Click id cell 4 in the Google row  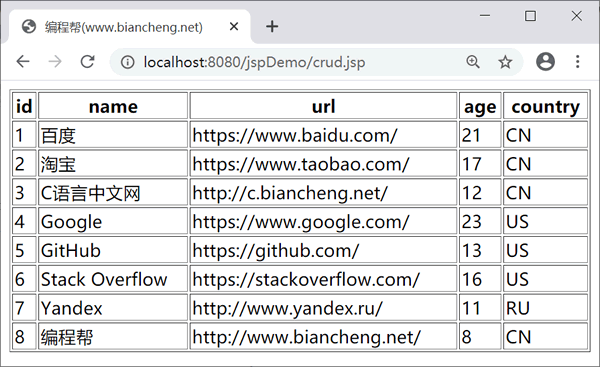[x=24, y=221]
